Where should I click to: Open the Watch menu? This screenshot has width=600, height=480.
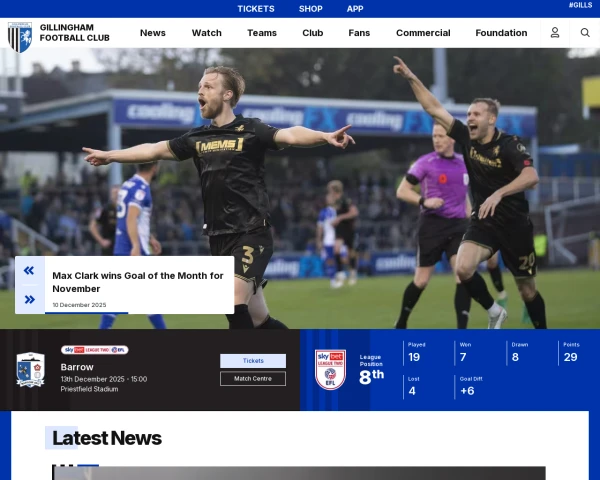pyautogui.click(x=207, y=33)
